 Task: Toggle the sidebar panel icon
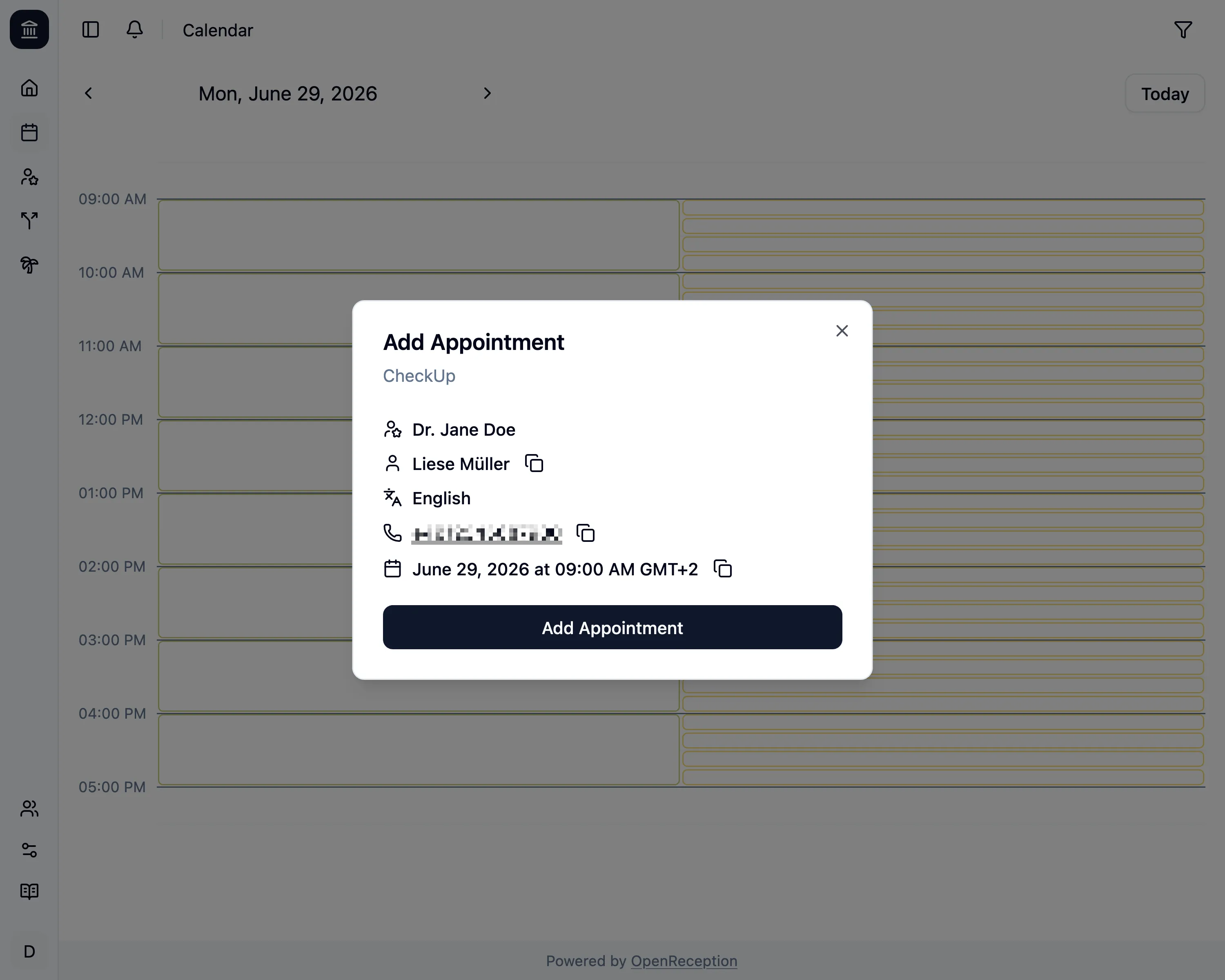(90, 29)
